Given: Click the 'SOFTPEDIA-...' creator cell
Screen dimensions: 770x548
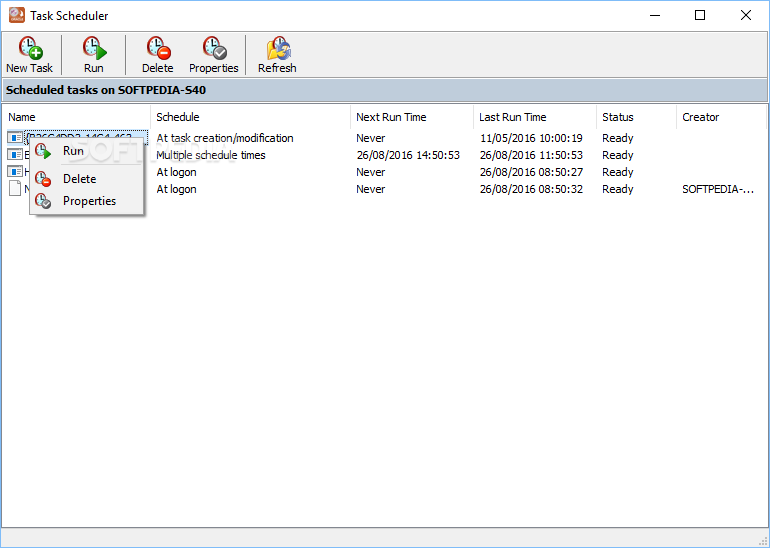Looking at the screenshot, I should tap(718, 189).
